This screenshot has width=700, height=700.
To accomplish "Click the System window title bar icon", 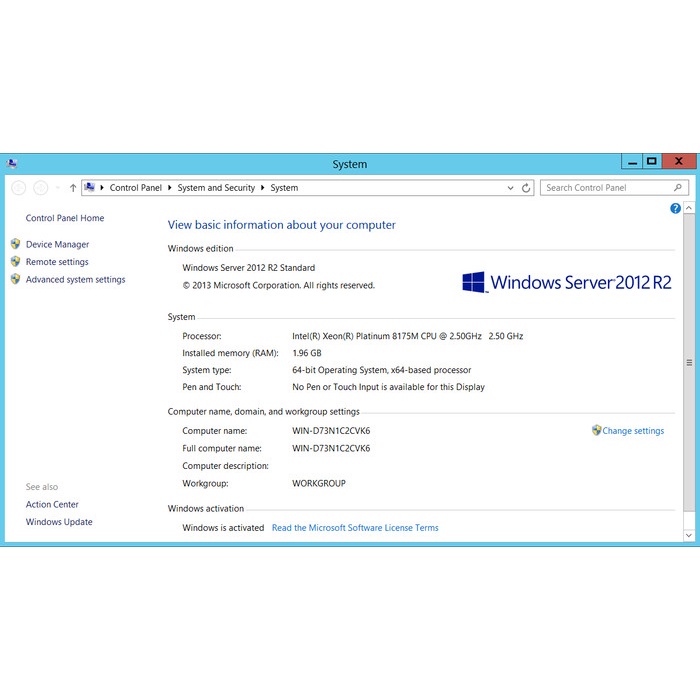I will 12,164.
